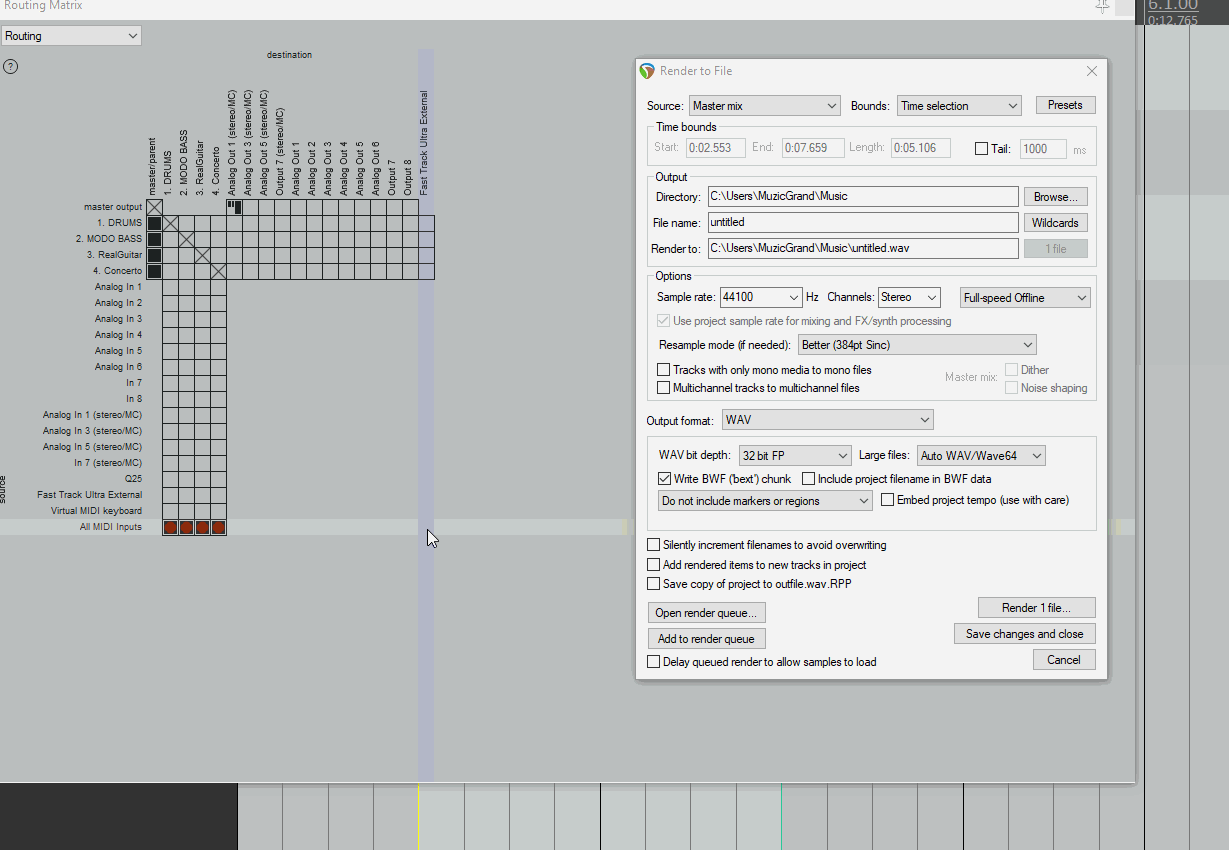Toggle All MIDI Inputs to 3. RealGuitar cell
This screenshot has height=850, width=1229.
click(x=202, y=527)
